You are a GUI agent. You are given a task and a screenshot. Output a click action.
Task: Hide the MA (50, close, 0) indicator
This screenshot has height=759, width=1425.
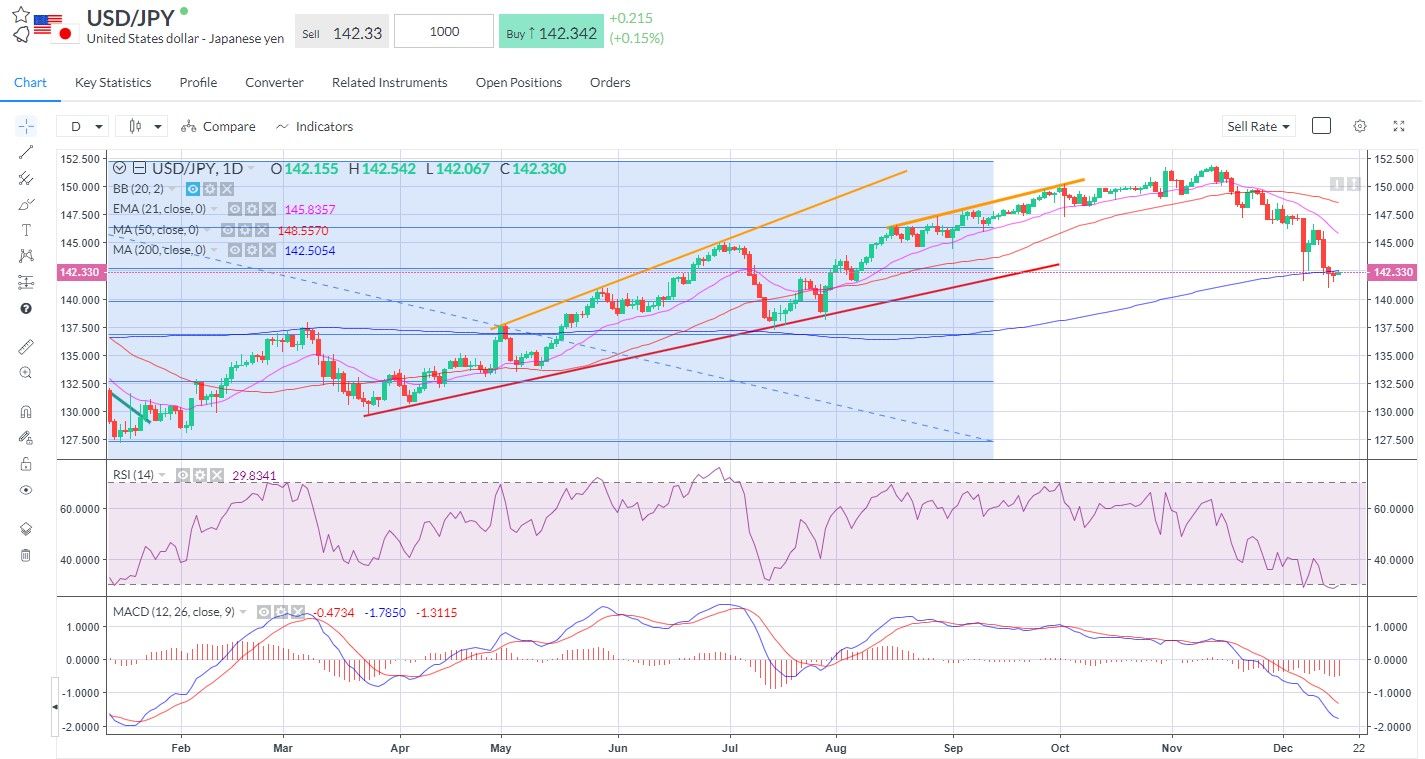(228, 230)
